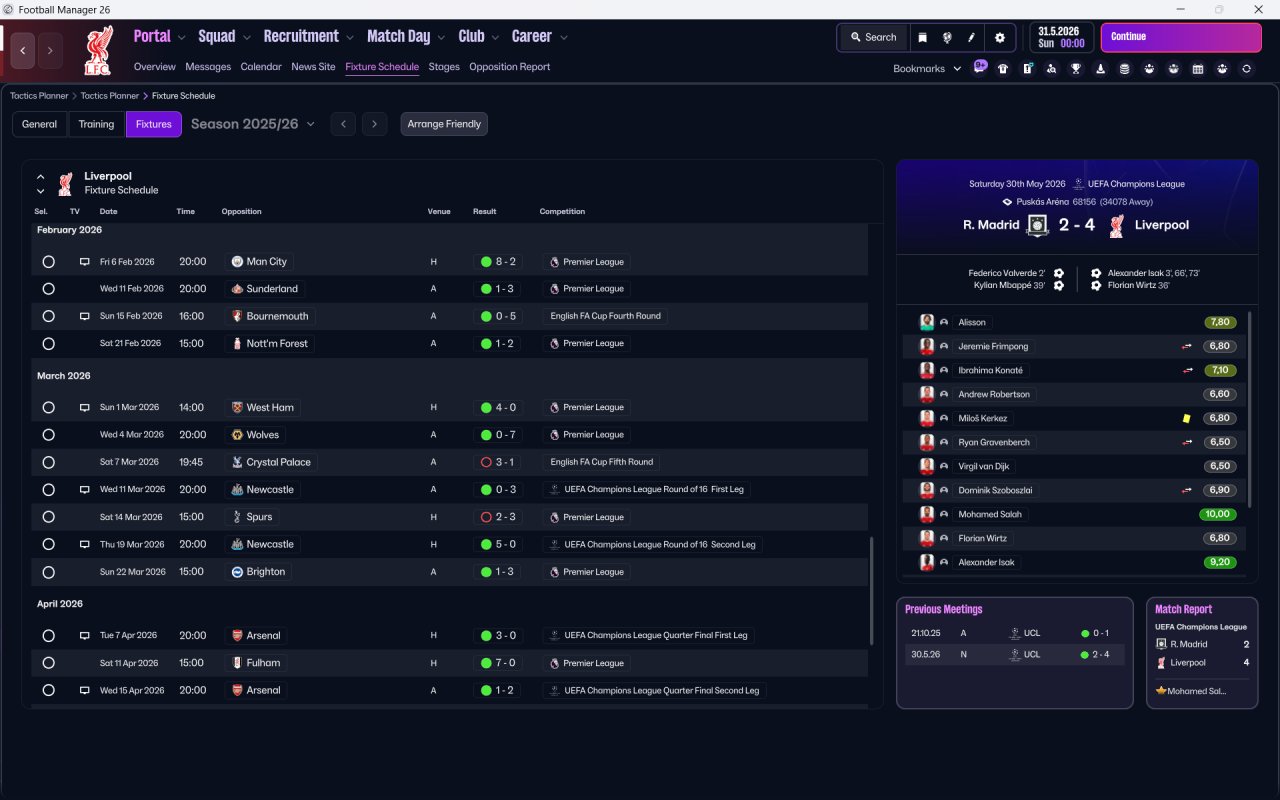This screenshot has height=800, width=1280.
Task: Click the Liverpool crest in the Fixture Schedule panel
Action: click(65, 183)
